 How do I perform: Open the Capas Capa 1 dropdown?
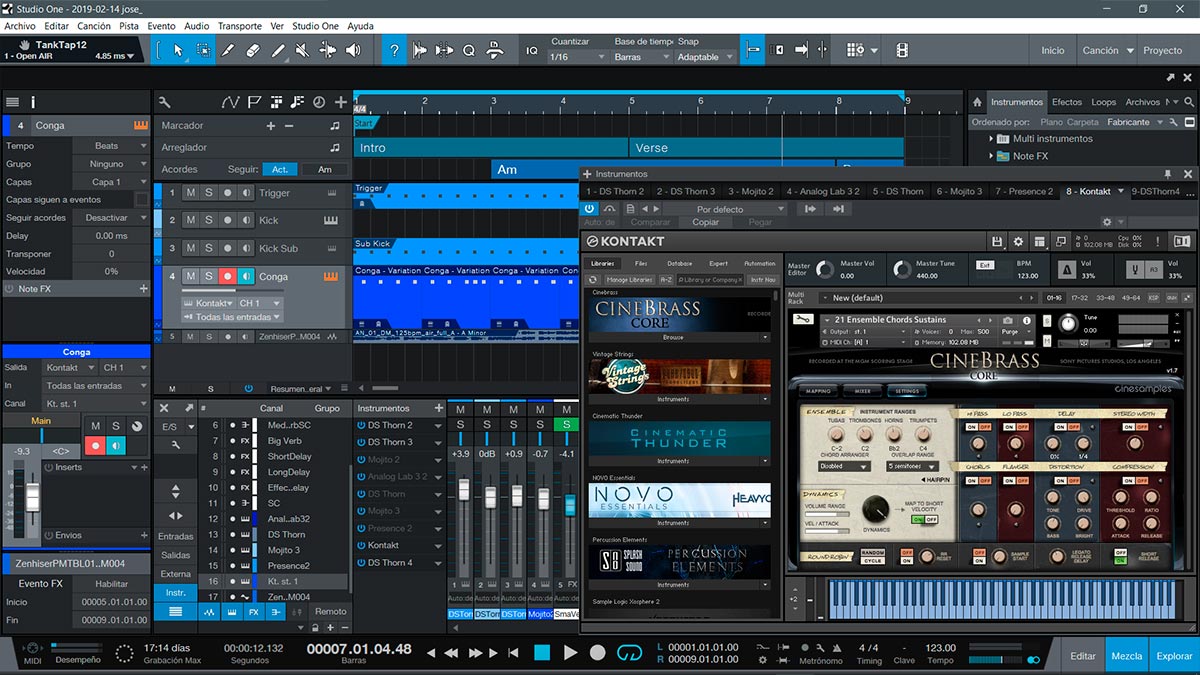[x=110, y=182]
